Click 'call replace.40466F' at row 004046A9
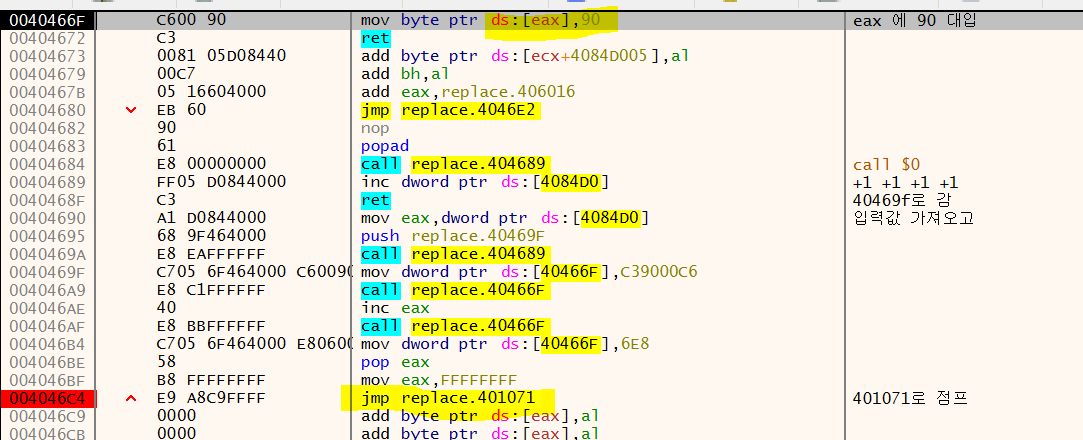 (455, 290)
